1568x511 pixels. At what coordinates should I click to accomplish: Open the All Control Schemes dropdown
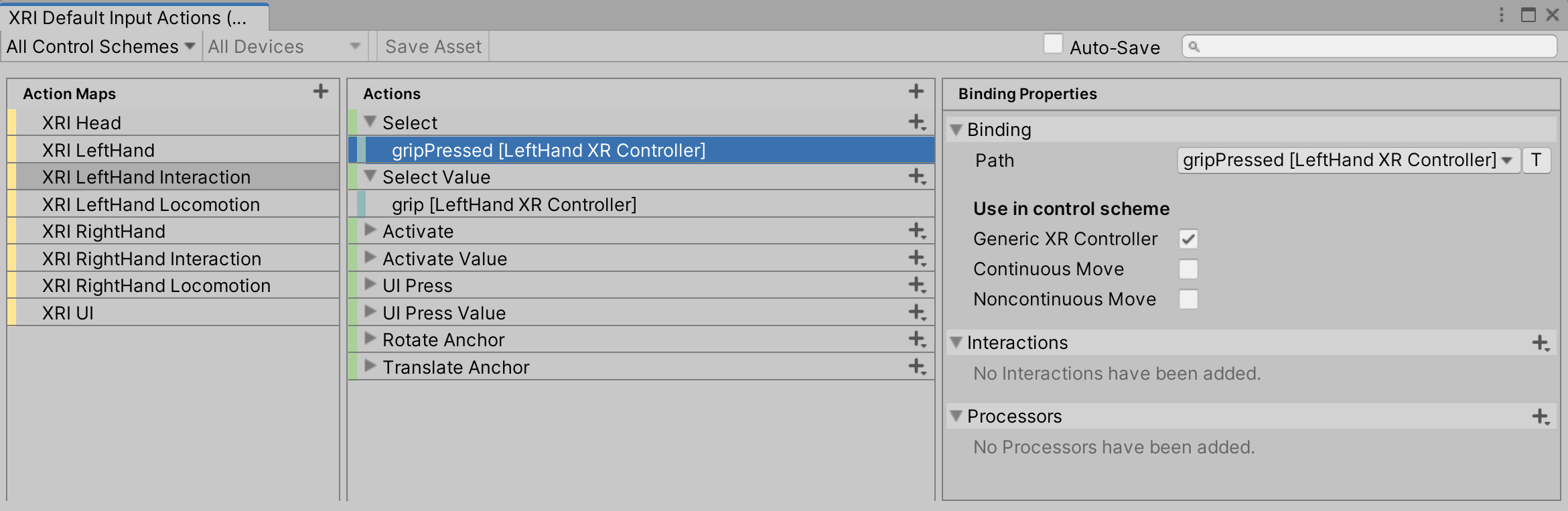point(99,46)
